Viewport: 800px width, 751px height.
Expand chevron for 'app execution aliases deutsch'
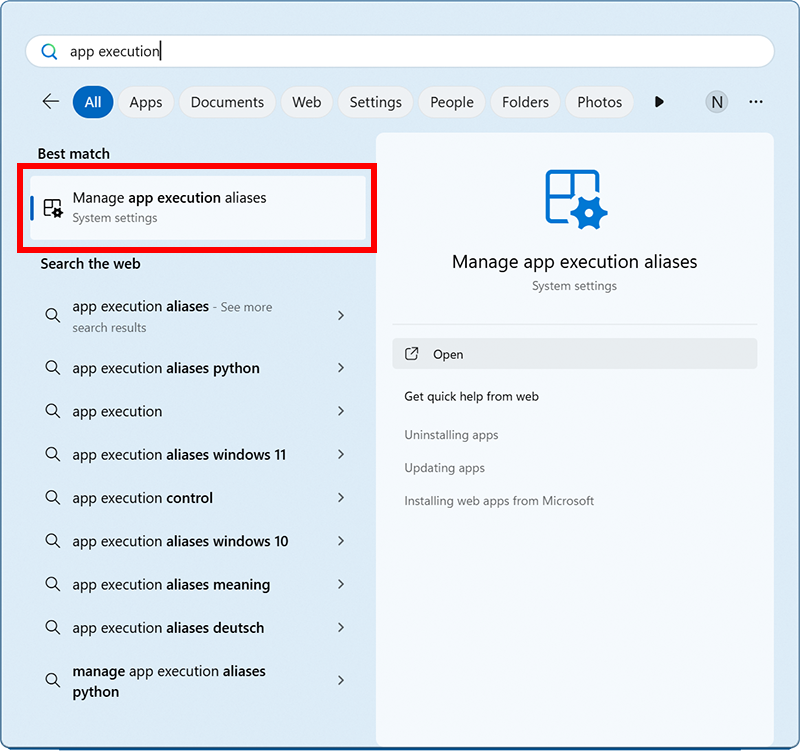[341, 628]
